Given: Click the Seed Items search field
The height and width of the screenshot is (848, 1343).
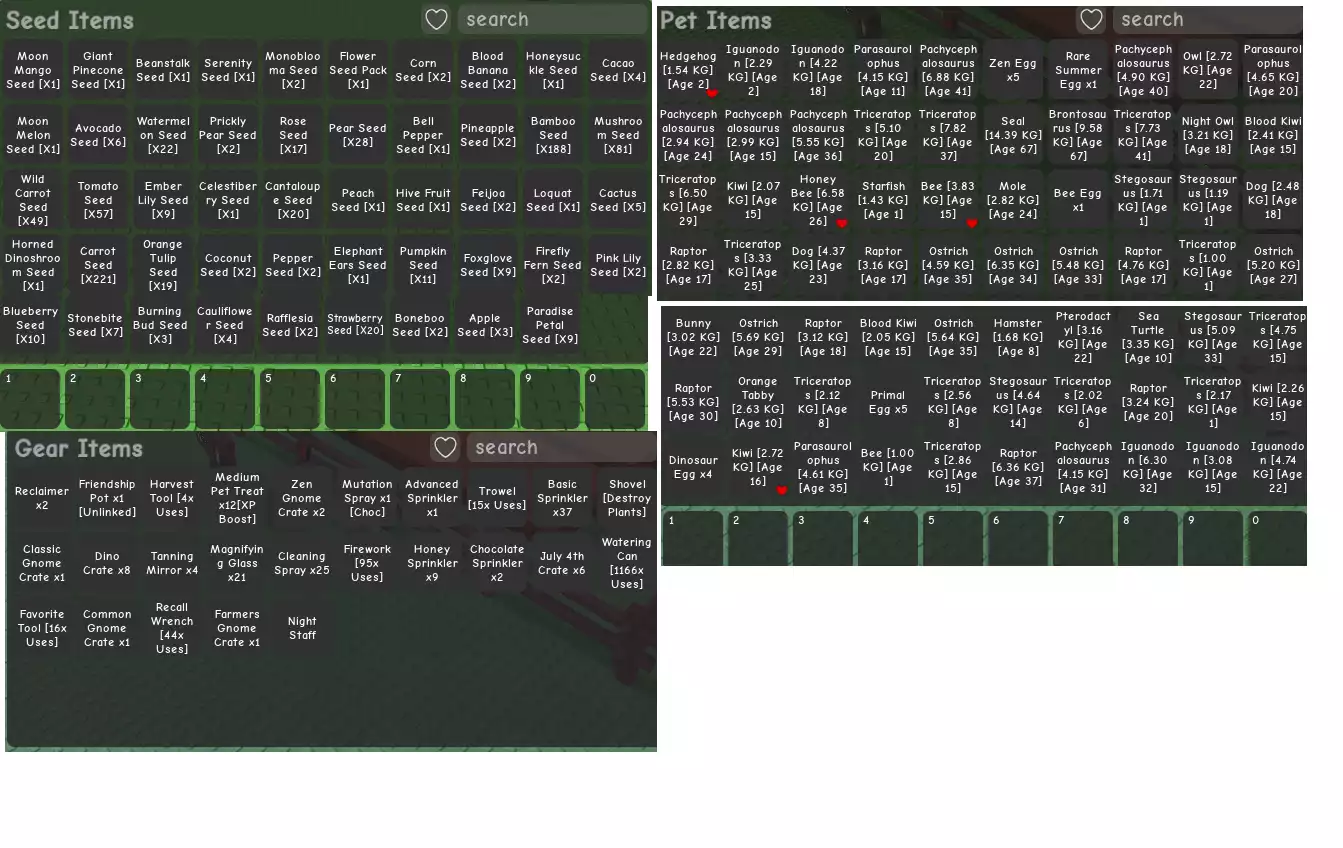Looking at the screenshot, I should tap(552, 20).
